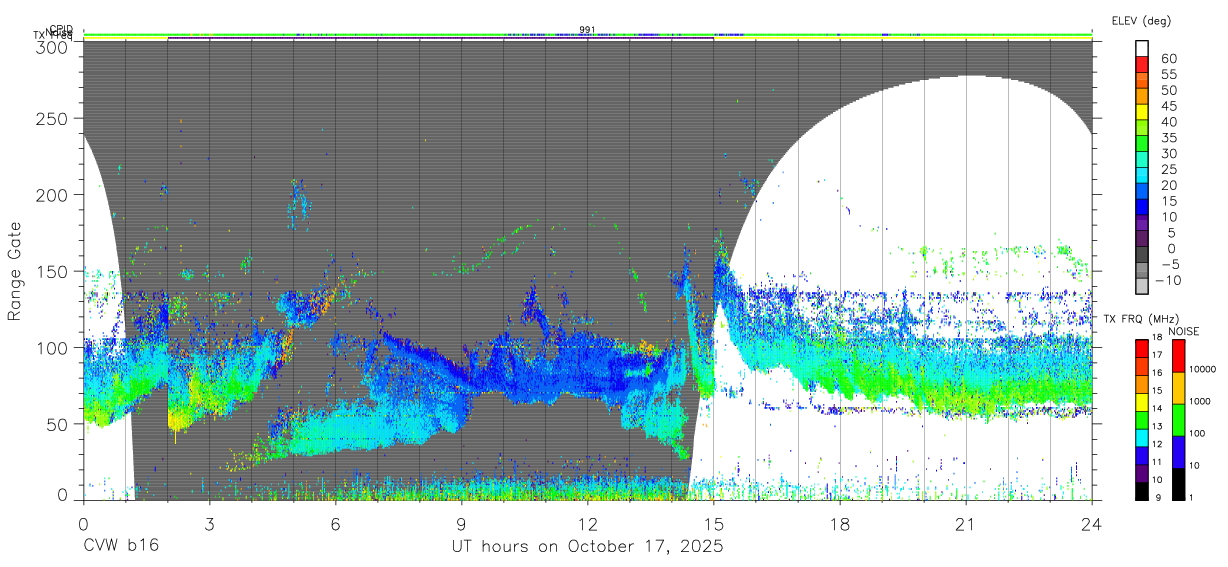Viewport: 1228px width, 567px height.
Task: Click the '50' Range Gate axis label
Action: click(57, 423)
